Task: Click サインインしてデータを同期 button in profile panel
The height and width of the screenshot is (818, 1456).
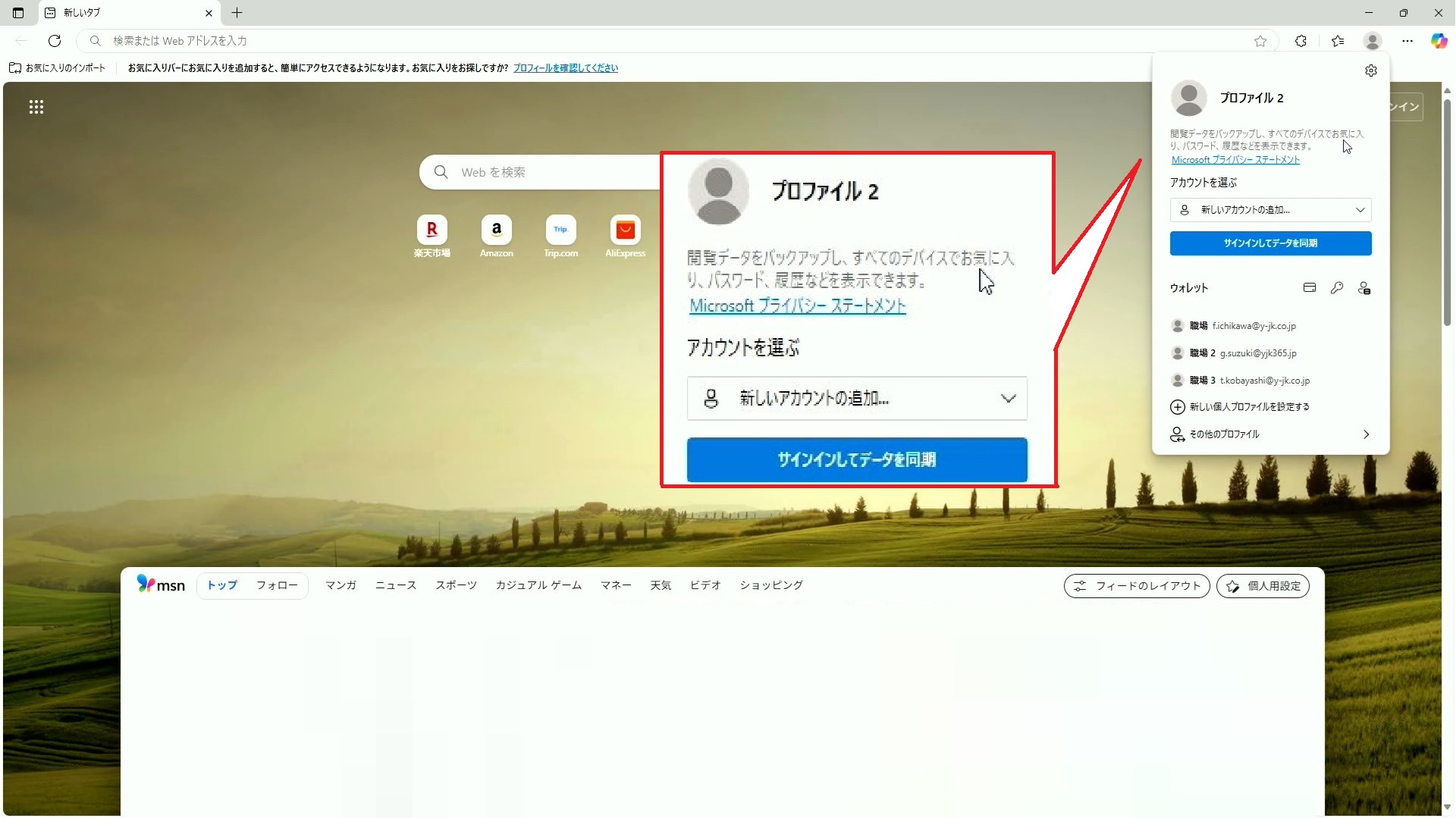Action: coord(1270,243)
